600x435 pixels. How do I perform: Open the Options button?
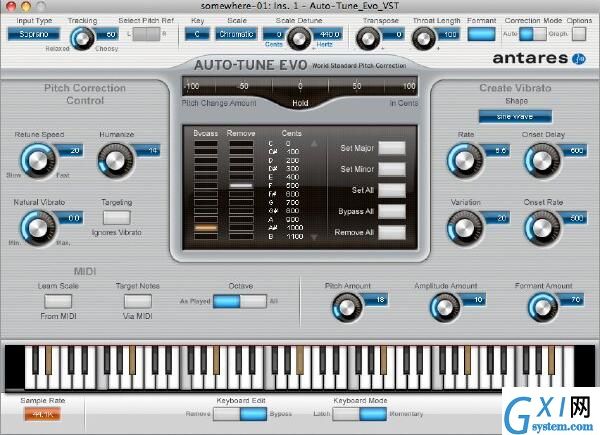click(x=579, y=34)
